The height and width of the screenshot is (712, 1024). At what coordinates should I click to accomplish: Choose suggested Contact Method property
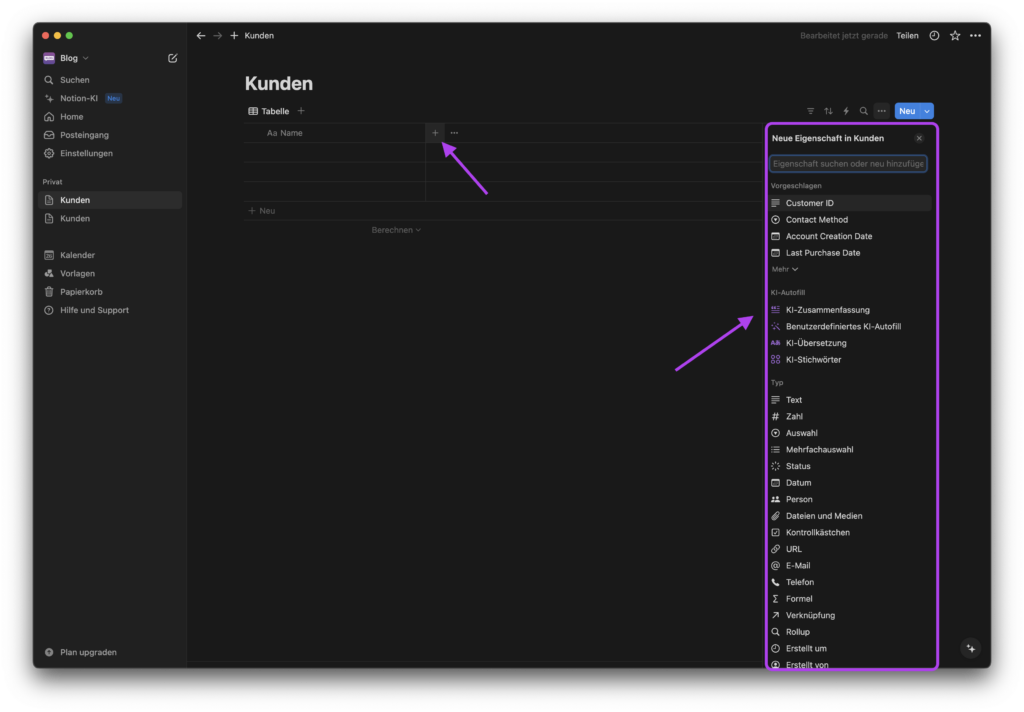(x=850, y=219)
